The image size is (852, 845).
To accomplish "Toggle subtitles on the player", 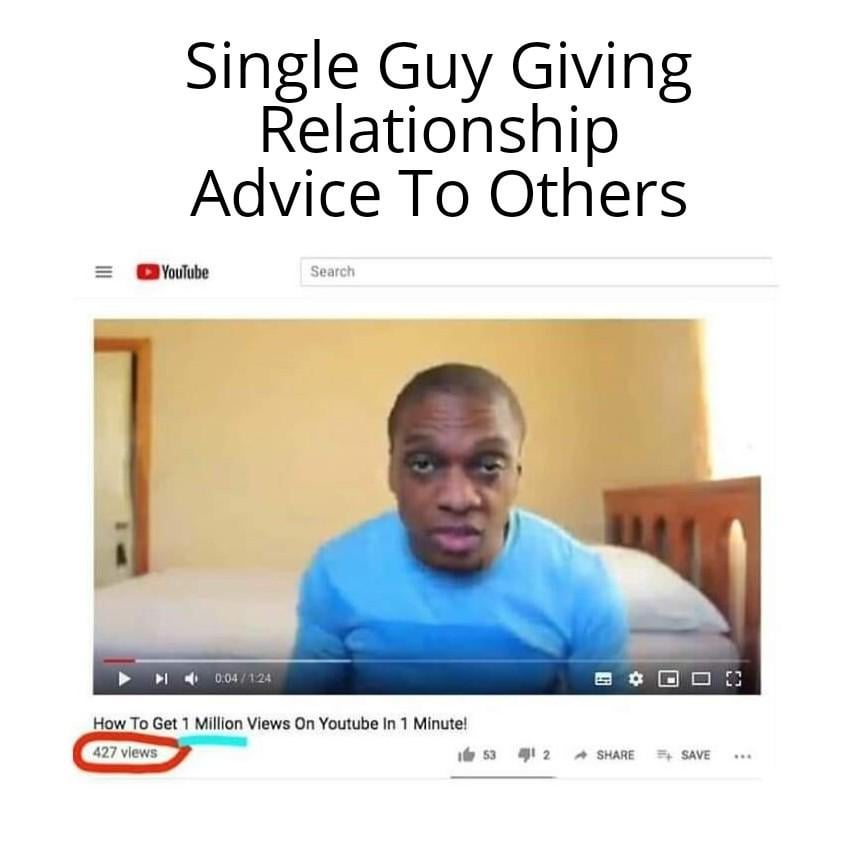I will pos(603,679).
